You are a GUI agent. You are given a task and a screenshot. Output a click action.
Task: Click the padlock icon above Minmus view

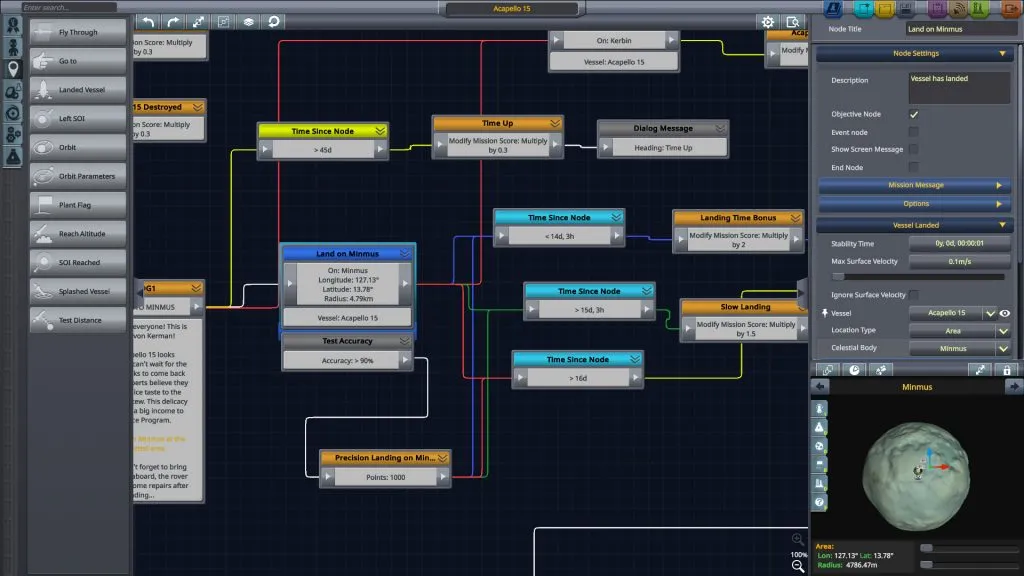pos(1006,370)
